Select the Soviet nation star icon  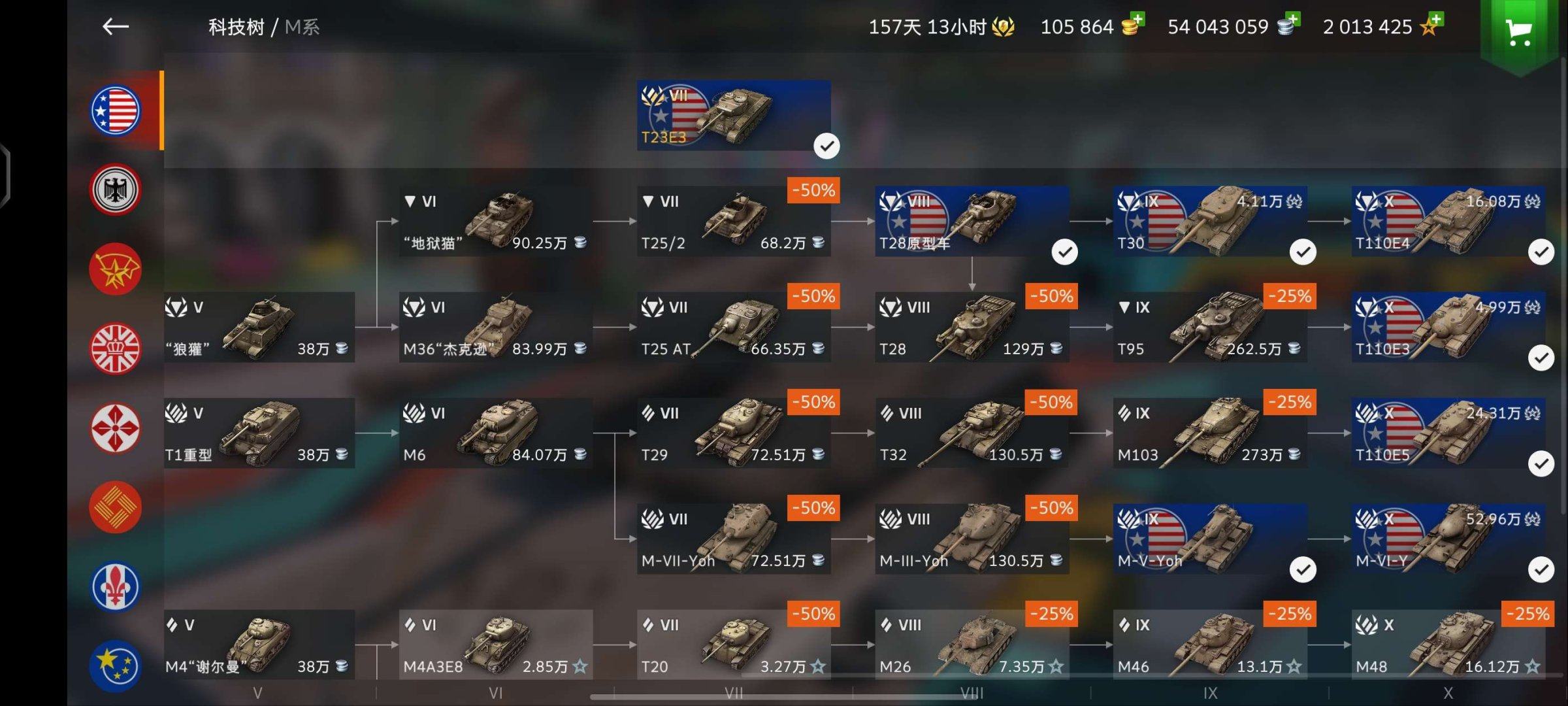(116, 269)
